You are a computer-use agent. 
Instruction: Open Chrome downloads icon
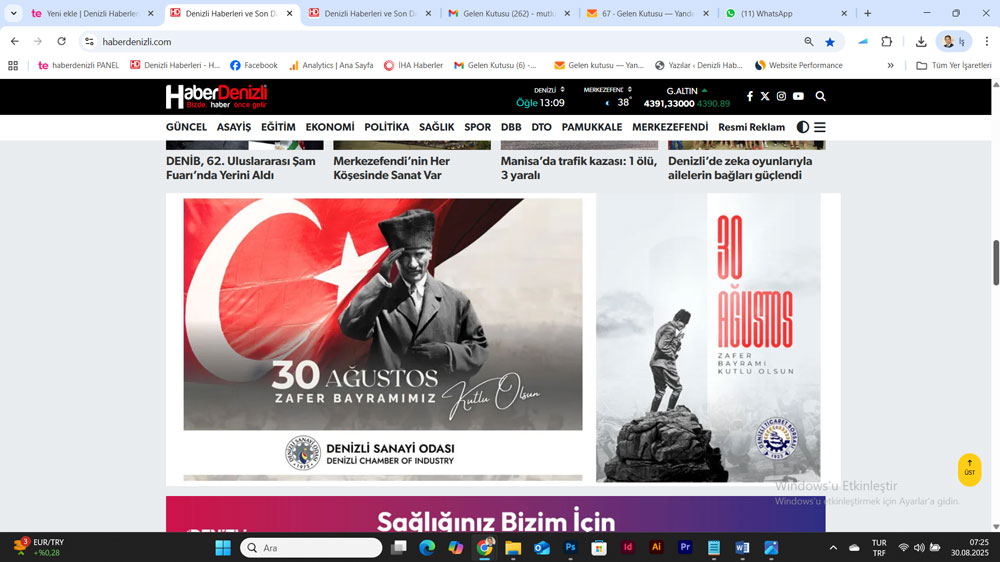pos(921,41)
